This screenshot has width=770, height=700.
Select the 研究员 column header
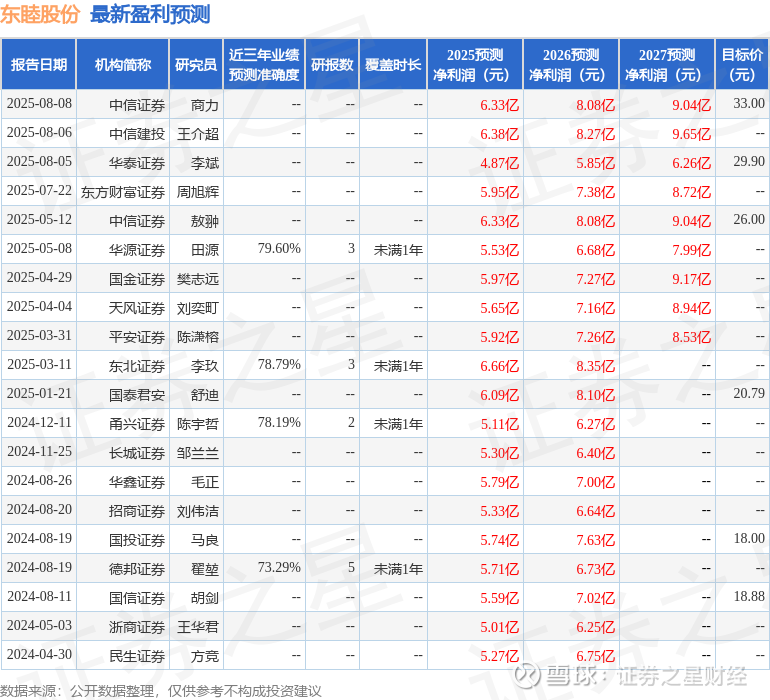point(196,64)
